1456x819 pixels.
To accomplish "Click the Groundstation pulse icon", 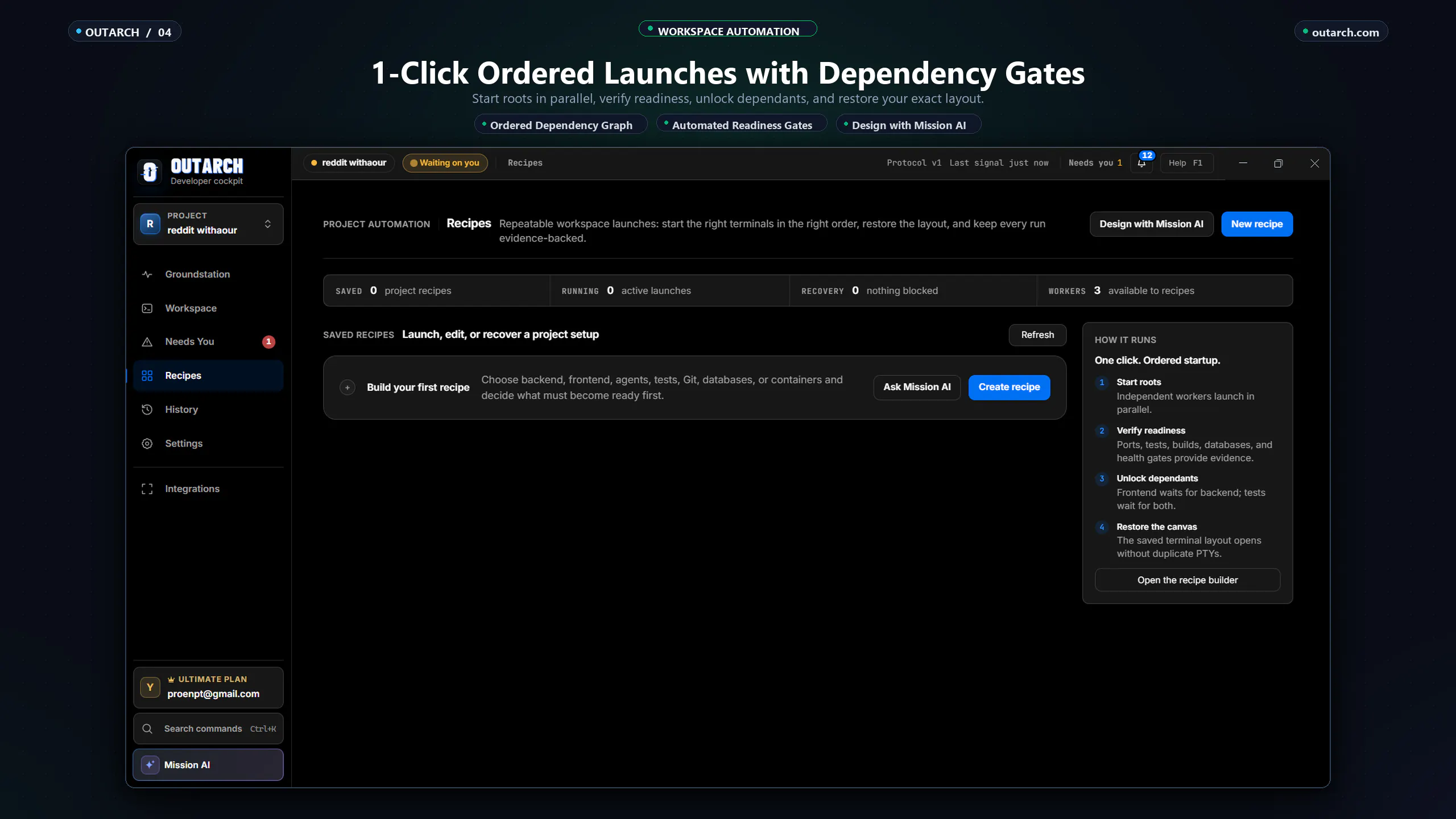I will click(147, 274).
